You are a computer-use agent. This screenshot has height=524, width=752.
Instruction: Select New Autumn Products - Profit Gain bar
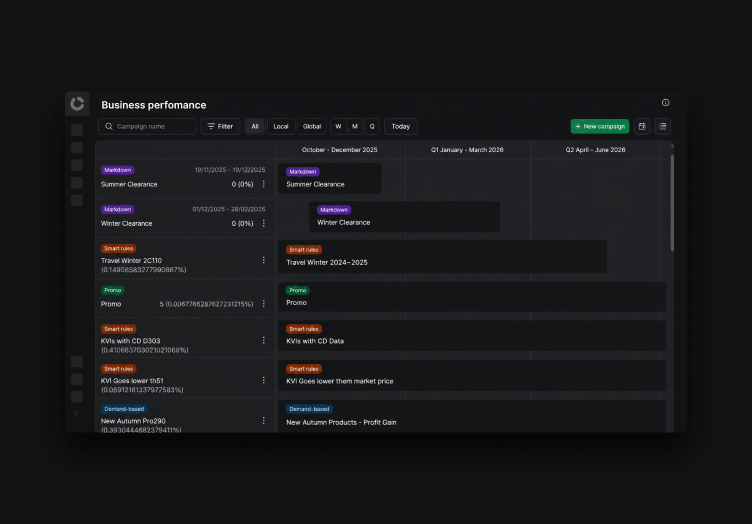point(472,416)
